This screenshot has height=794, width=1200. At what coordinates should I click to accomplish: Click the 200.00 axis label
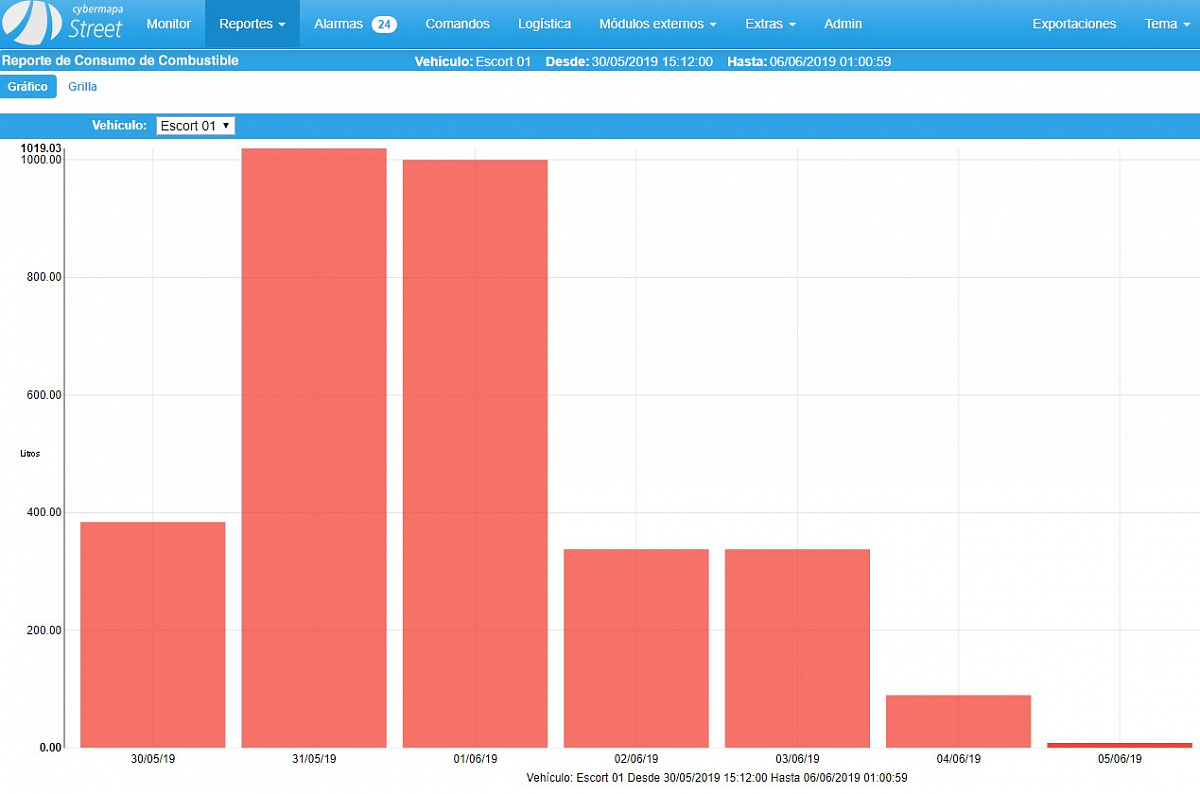pos(44,630)
